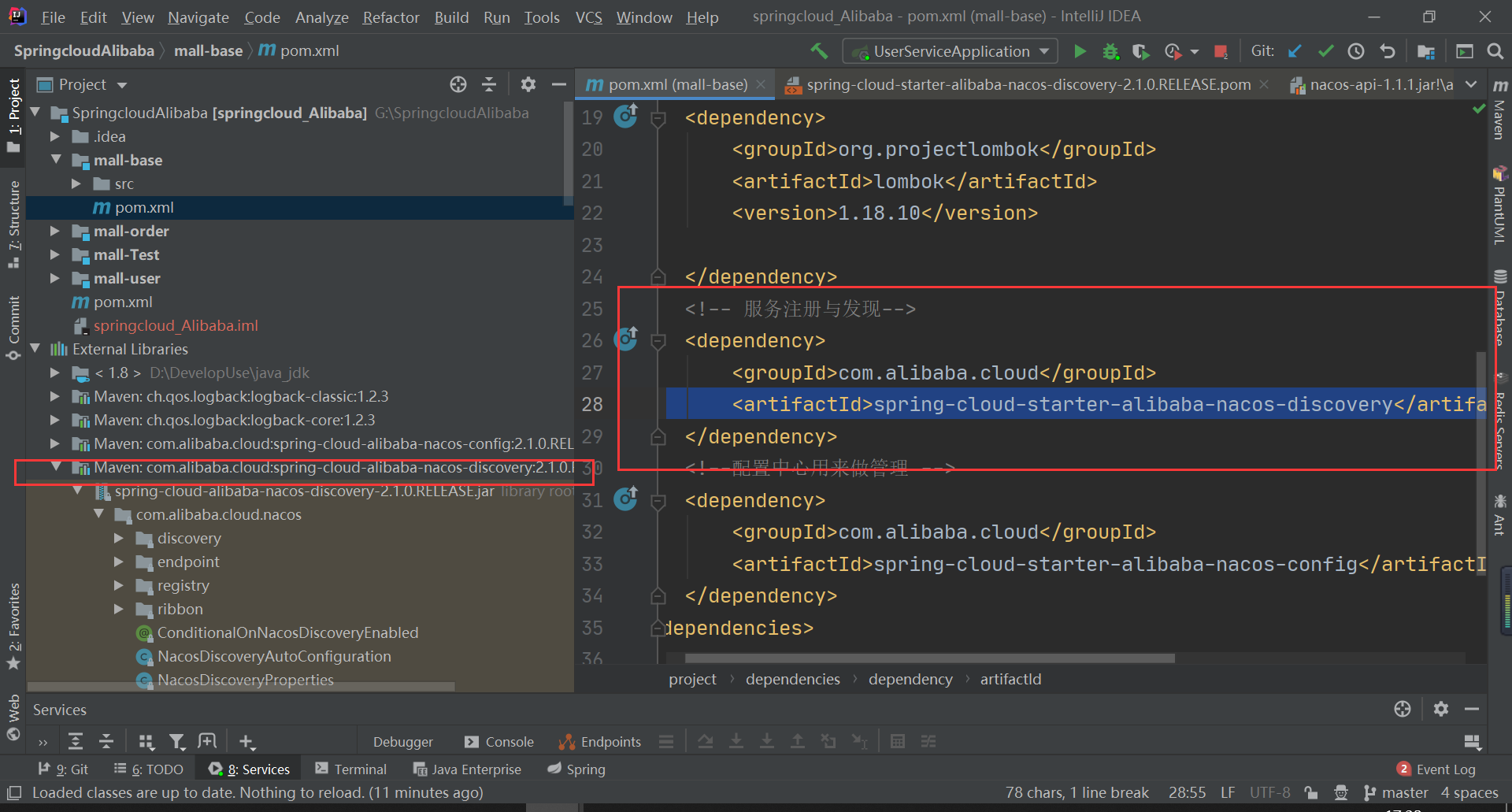
Task: Toggle read-only lock in status bar
Action: [1310, 792]
